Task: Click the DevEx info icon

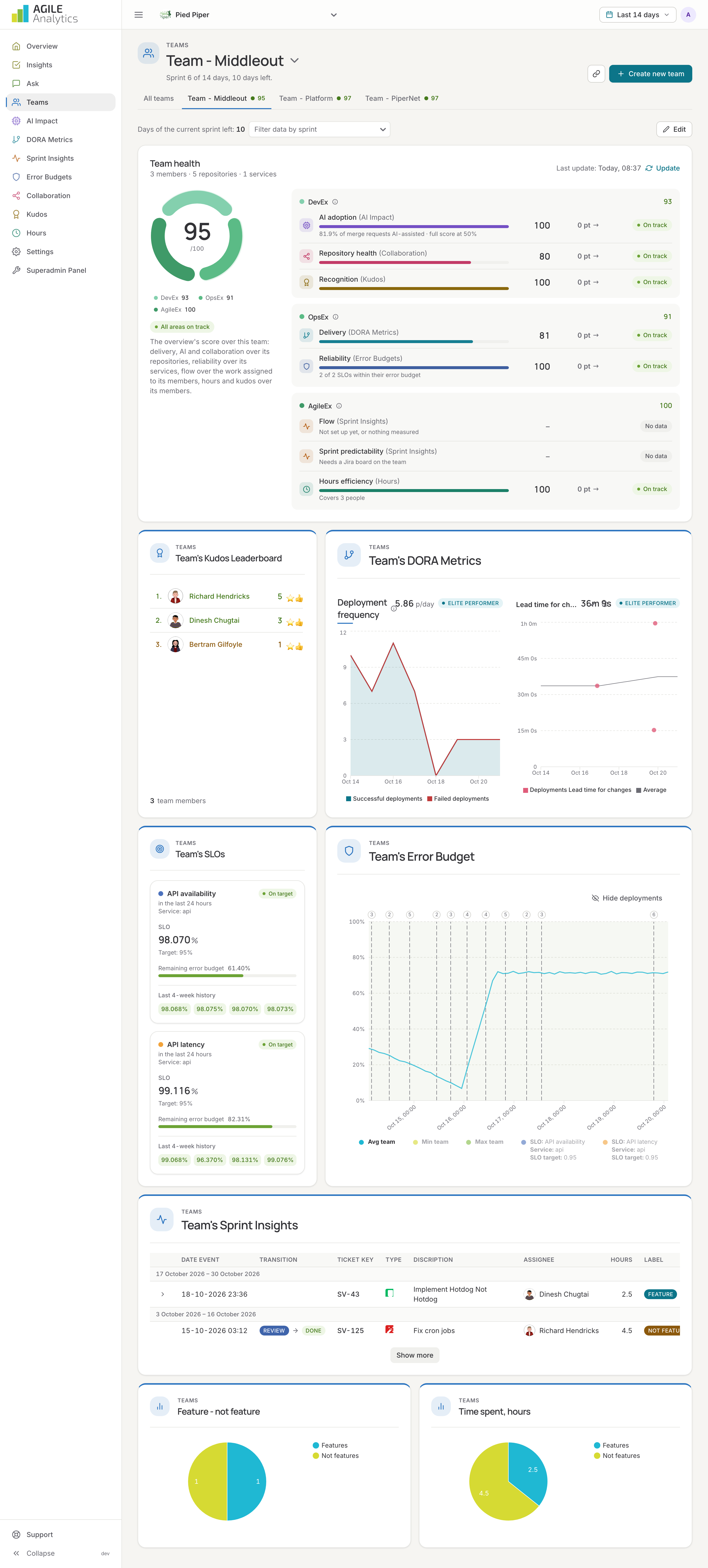Action: click(x=335, y=202)
